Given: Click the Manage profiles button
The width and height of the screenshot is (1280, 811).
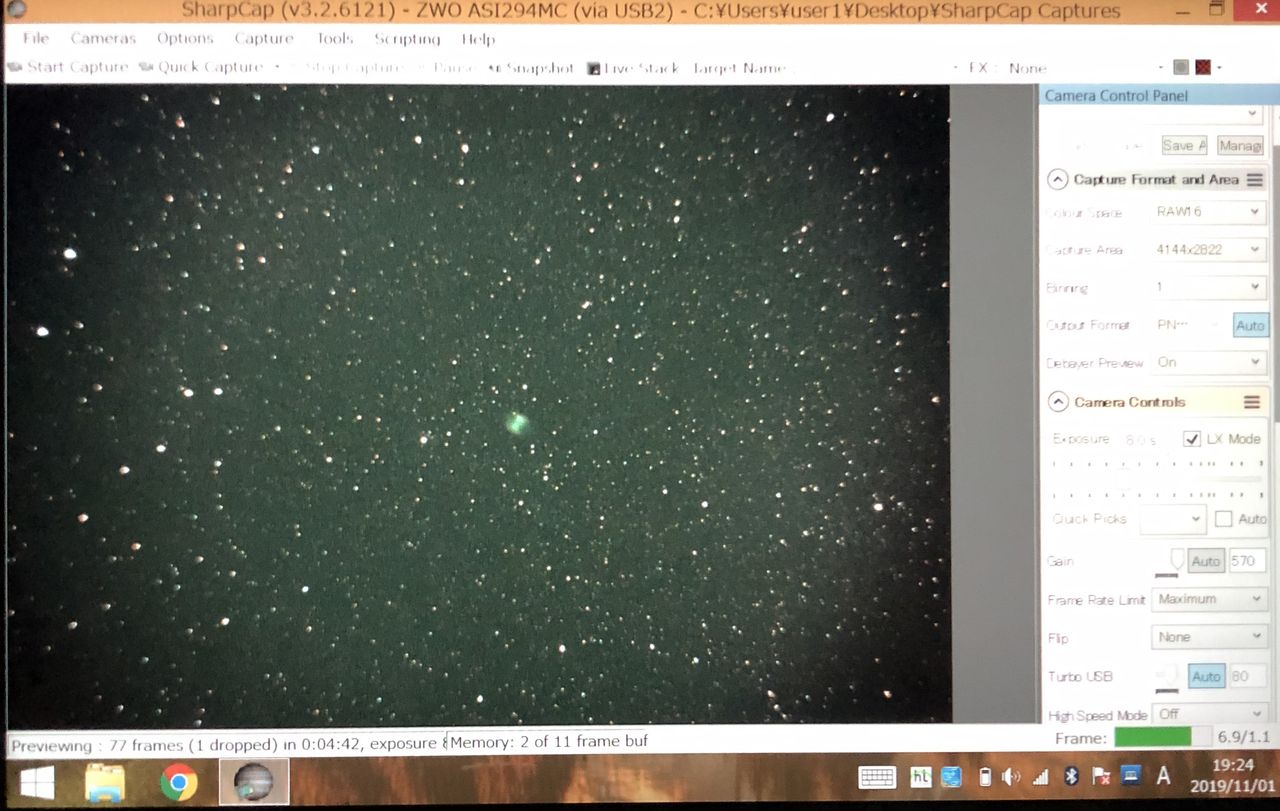Looking at the screenshot, I should 1240,145.
